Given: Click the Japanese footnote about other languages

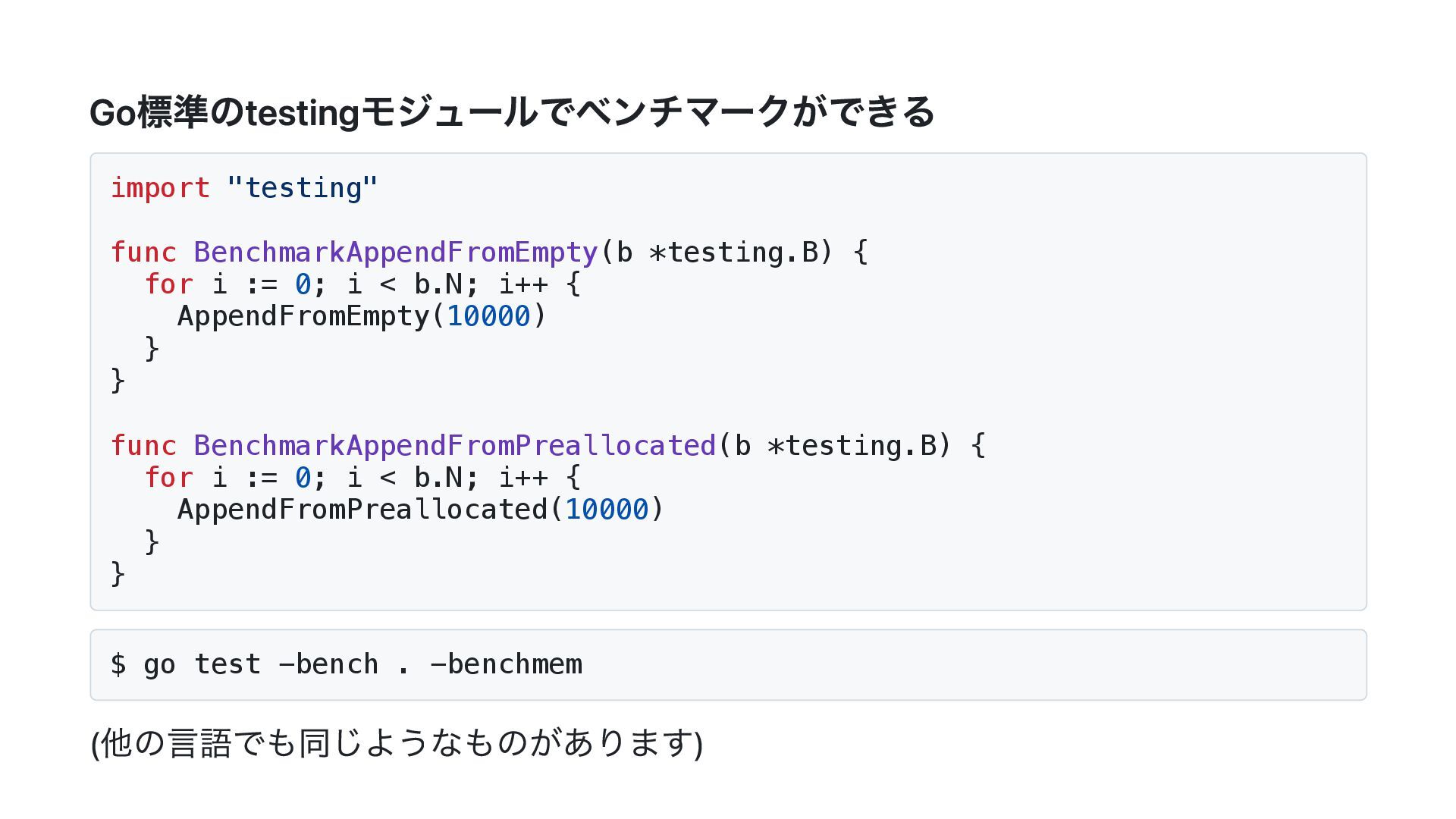Looking at the screenshot, I should click(x=397, y=743).
